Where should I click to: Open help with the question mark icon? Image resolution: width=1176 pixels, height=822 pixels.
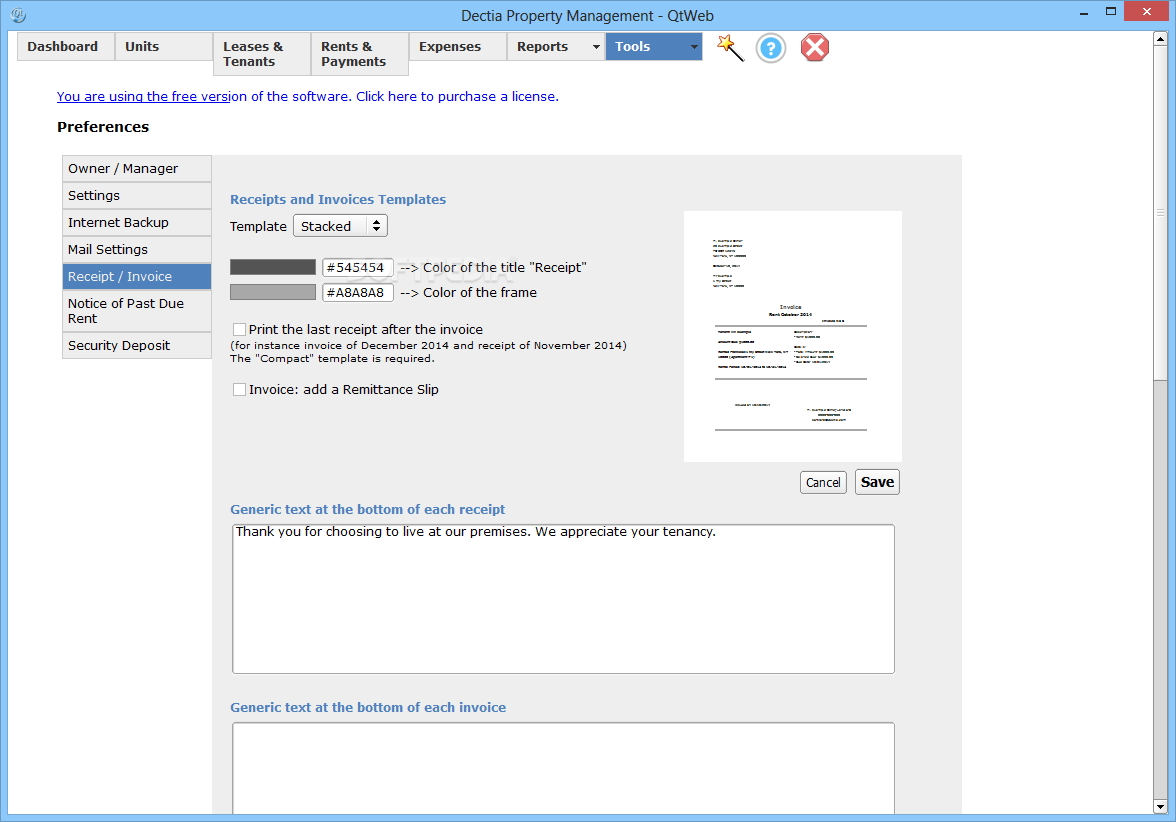(x=770, y=49)
